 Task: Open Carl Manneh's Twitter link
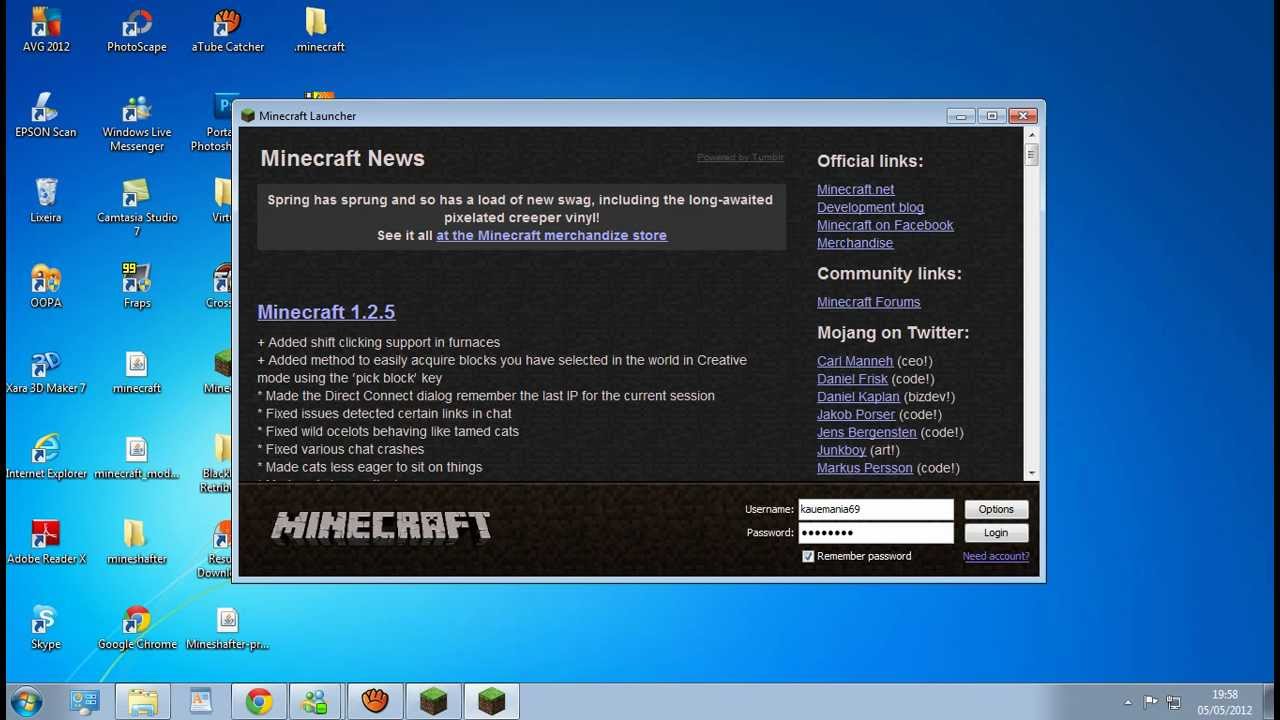click(855, 361)
